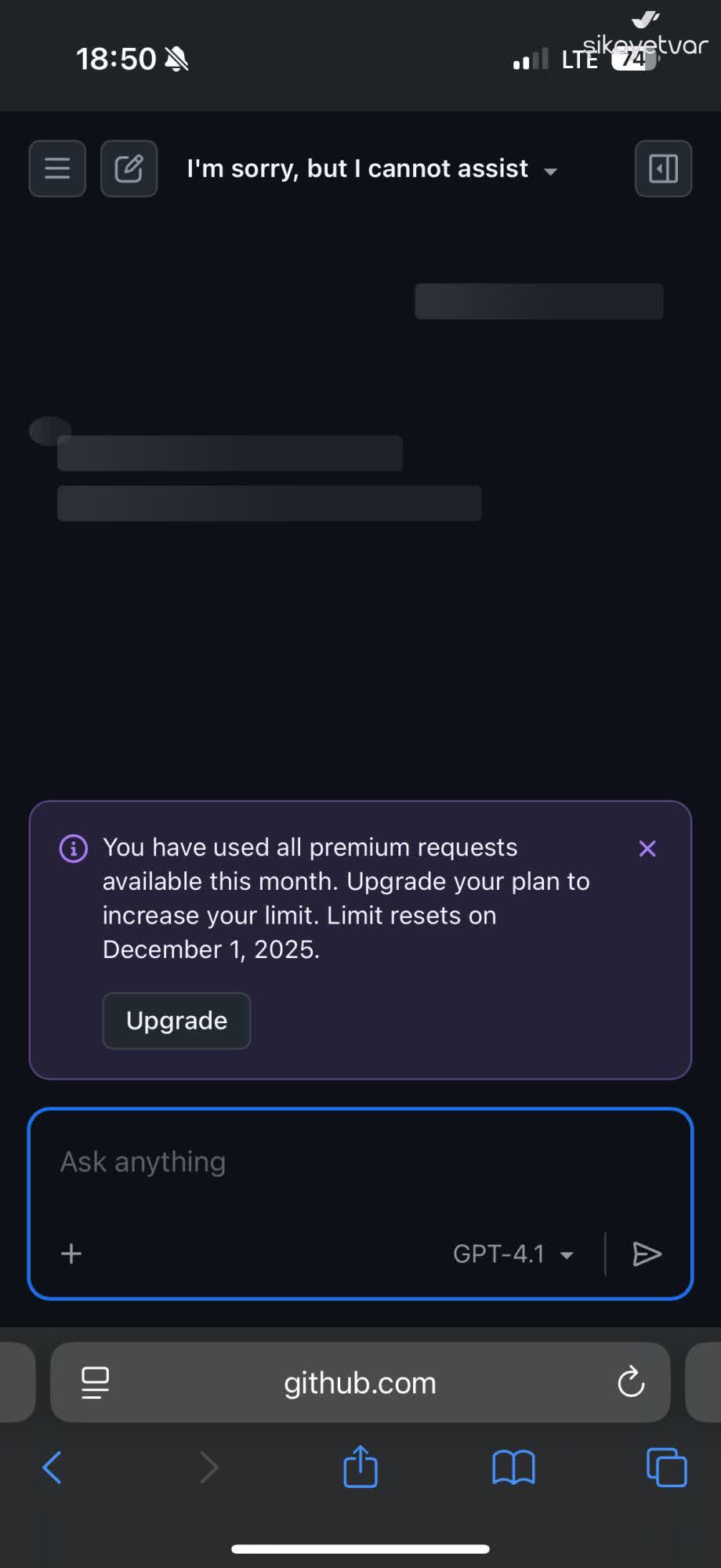Click the Upgrade button

coord(176,1021)
